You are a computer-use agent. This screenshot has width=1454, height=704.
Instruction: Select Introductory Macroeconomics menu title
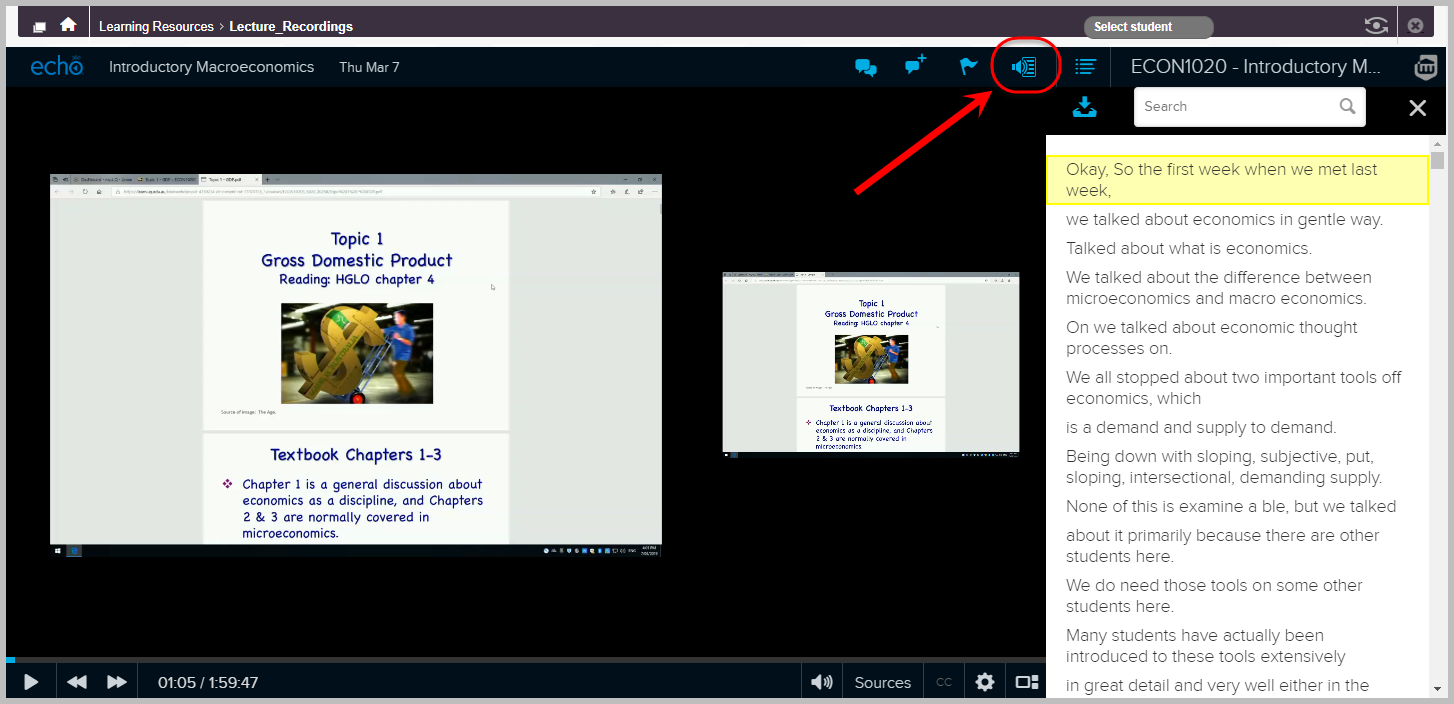pos(211,66)
